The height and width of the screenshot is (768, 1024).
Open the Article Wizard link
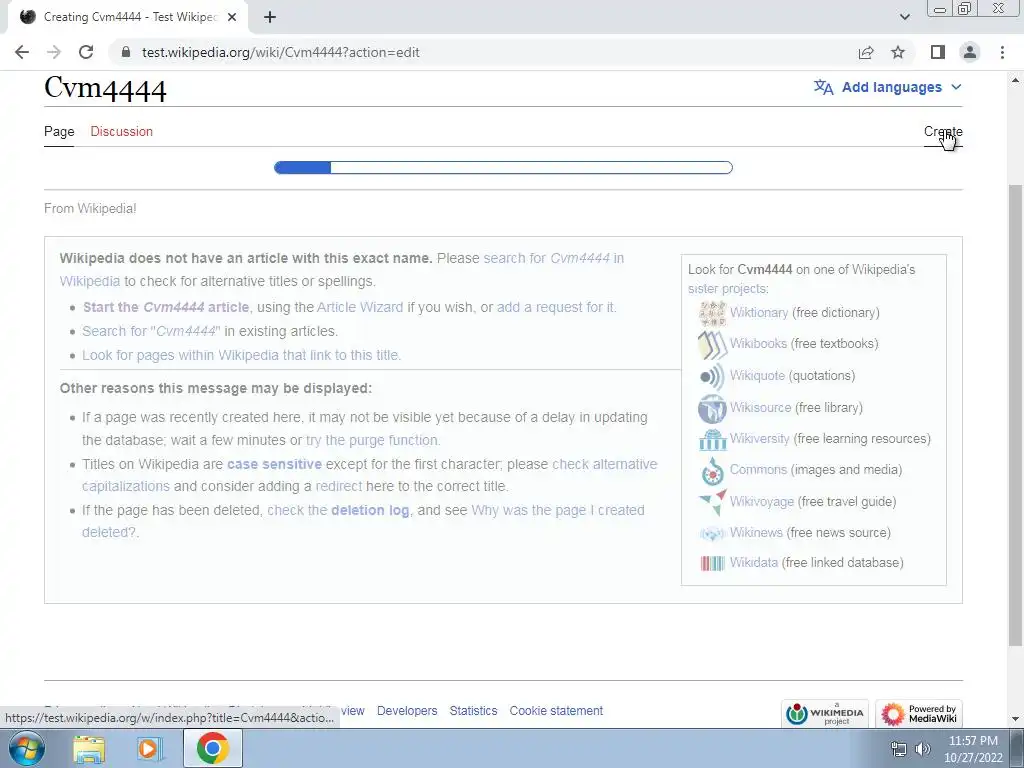[x=360, y=308]
